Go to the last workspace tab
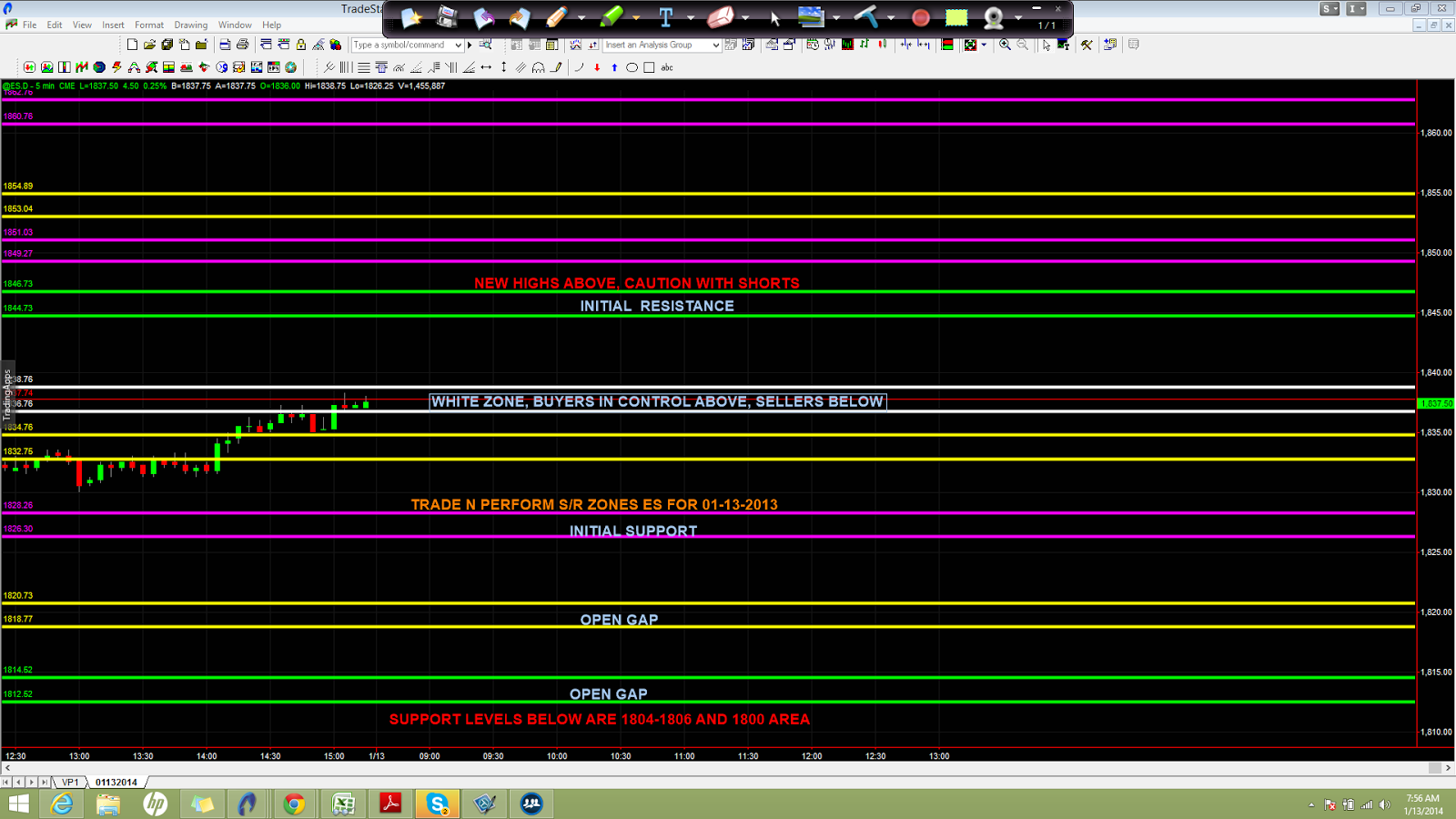Viewport: 1456px width, 819px height. coord(45,782)
